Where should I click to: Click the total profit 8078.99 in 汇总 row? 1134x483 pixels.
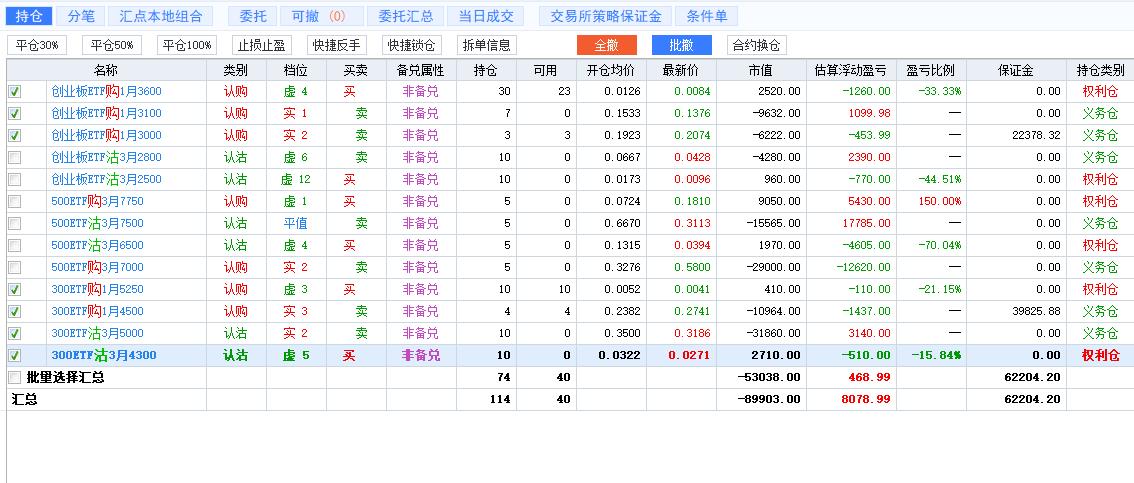click(x=866, y=399)
